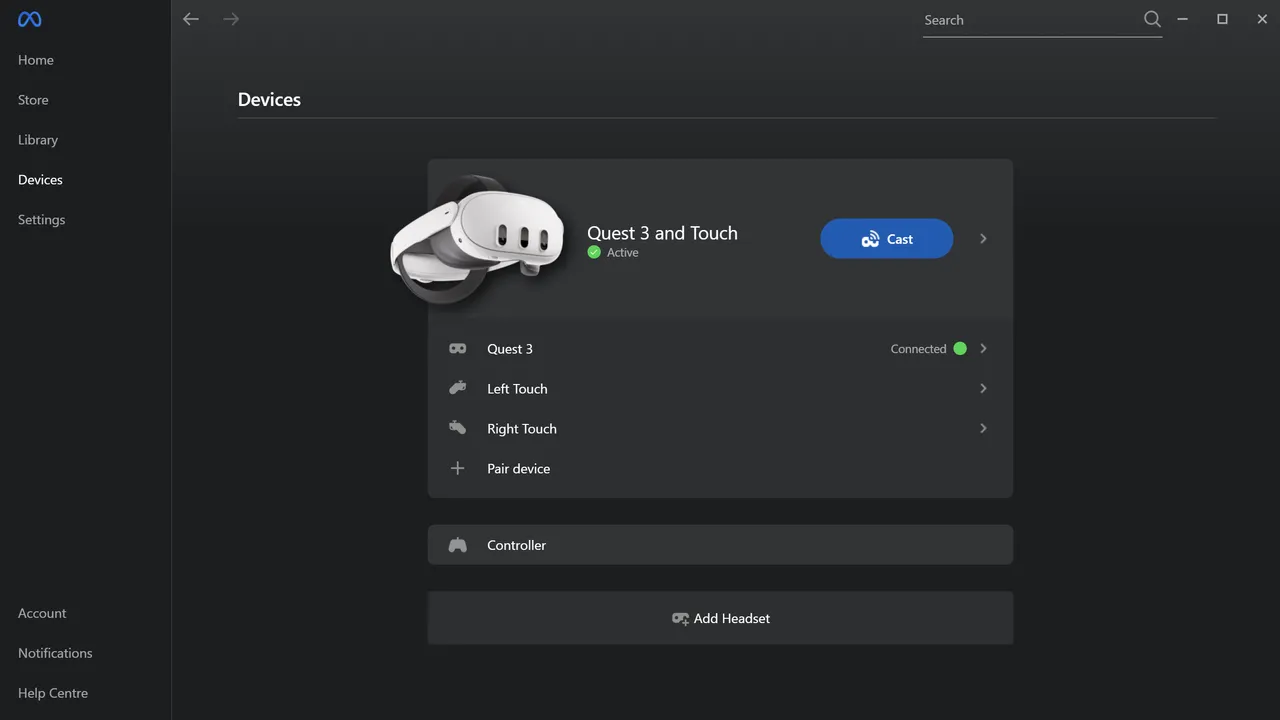1280x720 pixels.
Task: Open Help Centre from the sidebar
Action: click(52, 692)
